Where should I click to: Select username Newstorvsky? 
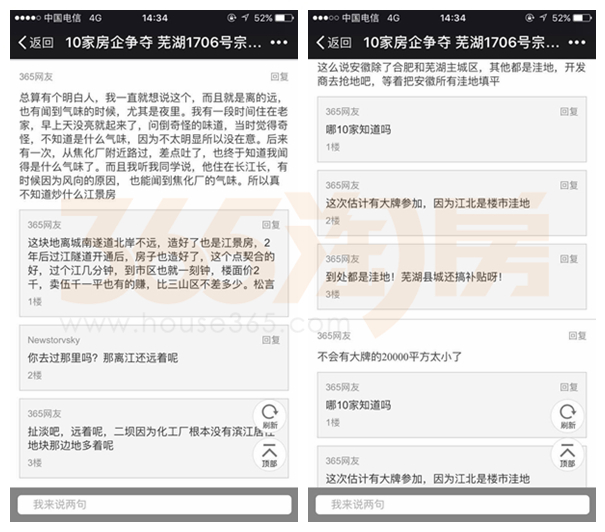pyautogui.click(x=54, y=340)
